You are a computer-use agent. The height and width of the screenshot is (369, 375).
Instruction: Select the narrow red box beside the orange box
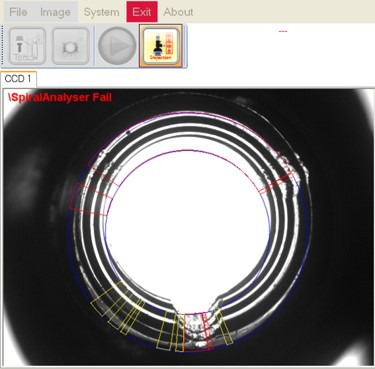click(x=208, y=331)
